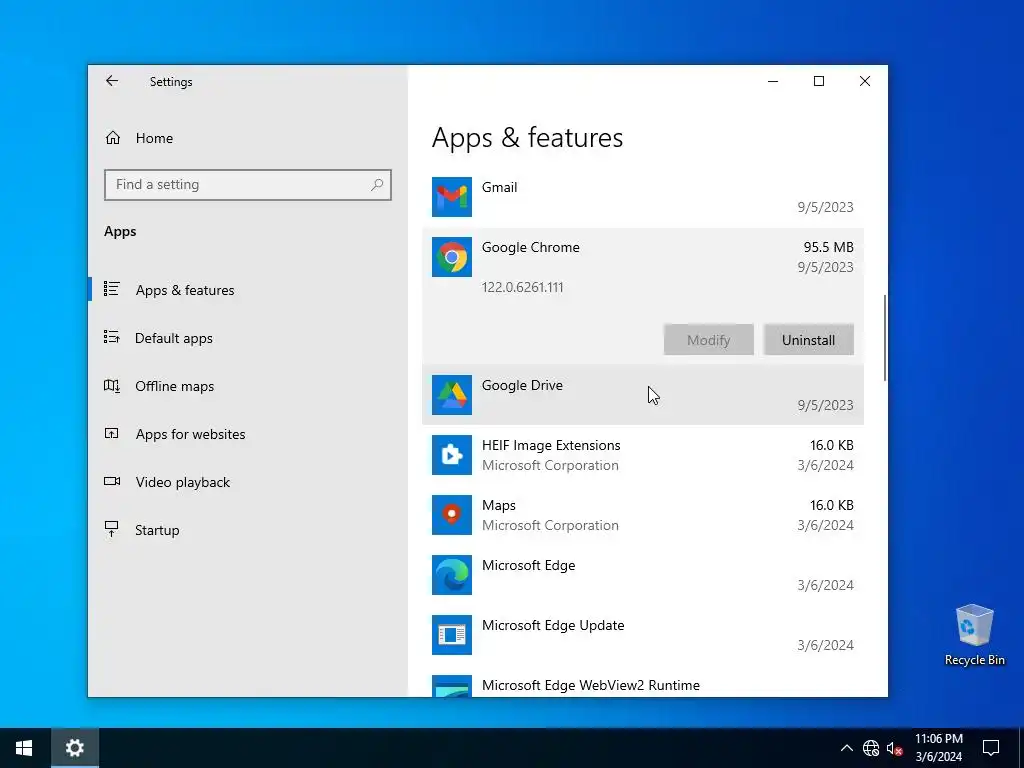This screenshot has height=768, width=1024.
Task: Click the Video playback sidebar icon
Action: click(x=112, y=481)
